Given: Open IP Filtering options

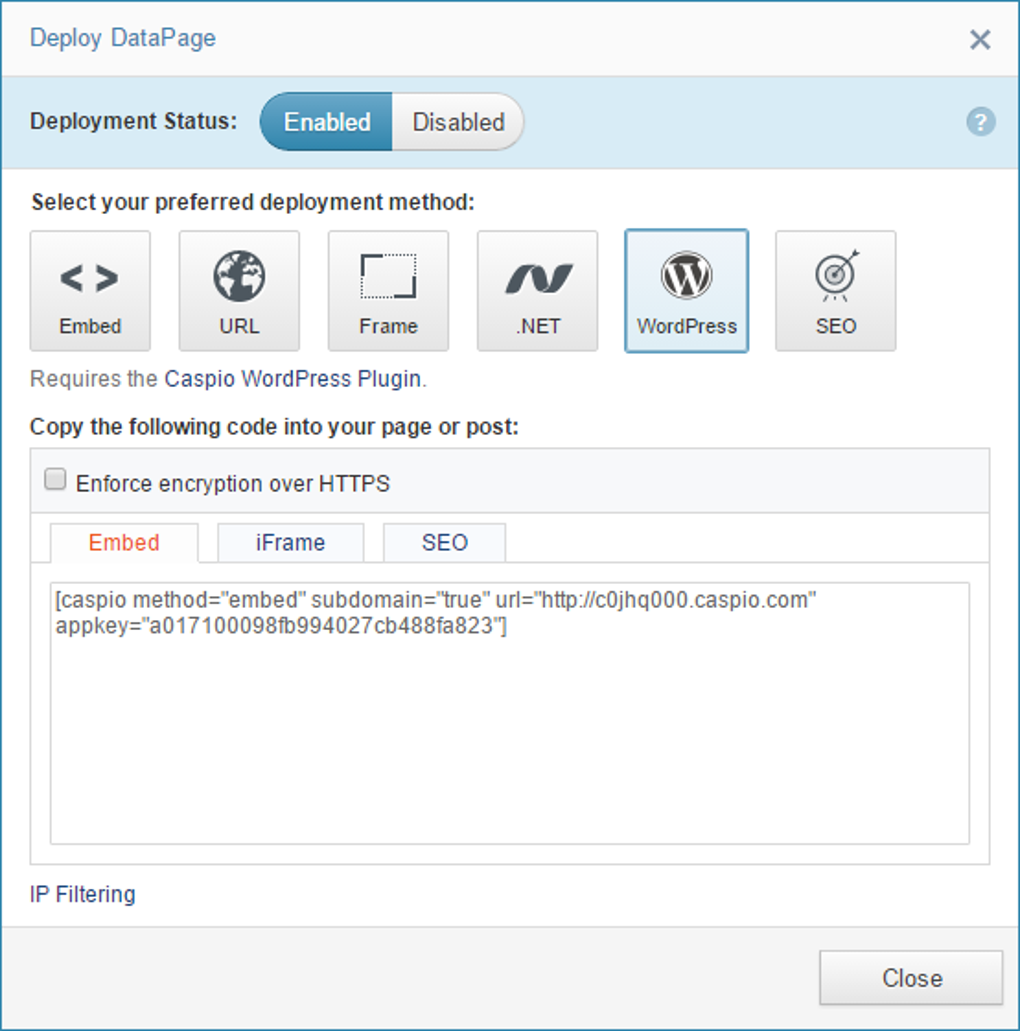Looking at the screenshot, I should tap(83, 894).
